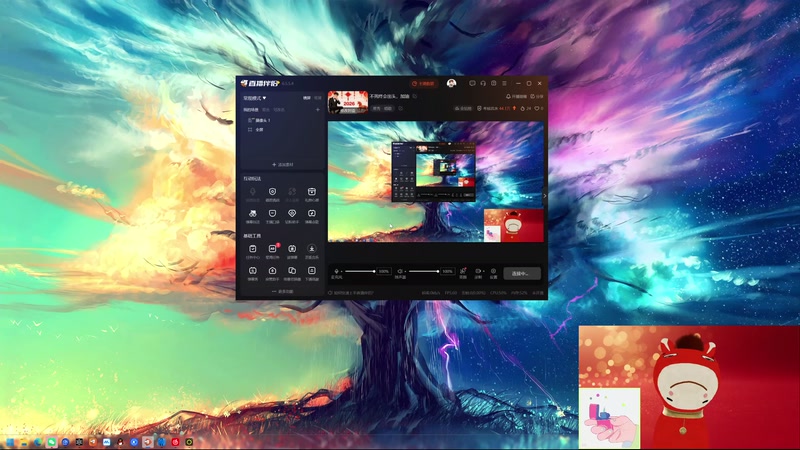Image resolution: width=800 pixels, height=450 pixels.
Task: Mute the microphone icon in bottom bar
Action: [x=336, y=271]
